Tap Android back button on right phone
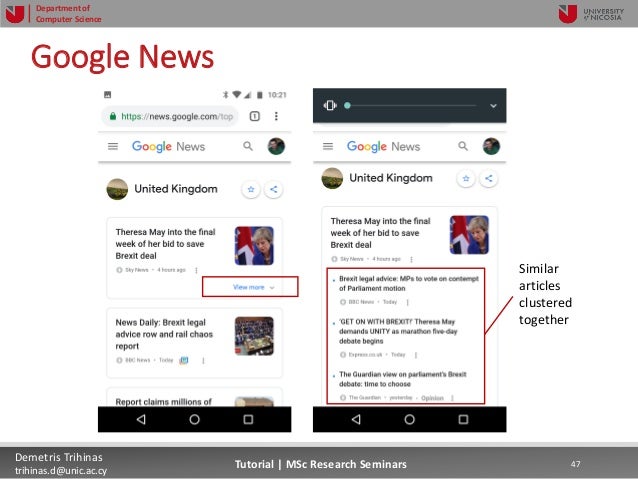This screenshot has height=479, width=638. pyautogui.click(x=356, y=419)
